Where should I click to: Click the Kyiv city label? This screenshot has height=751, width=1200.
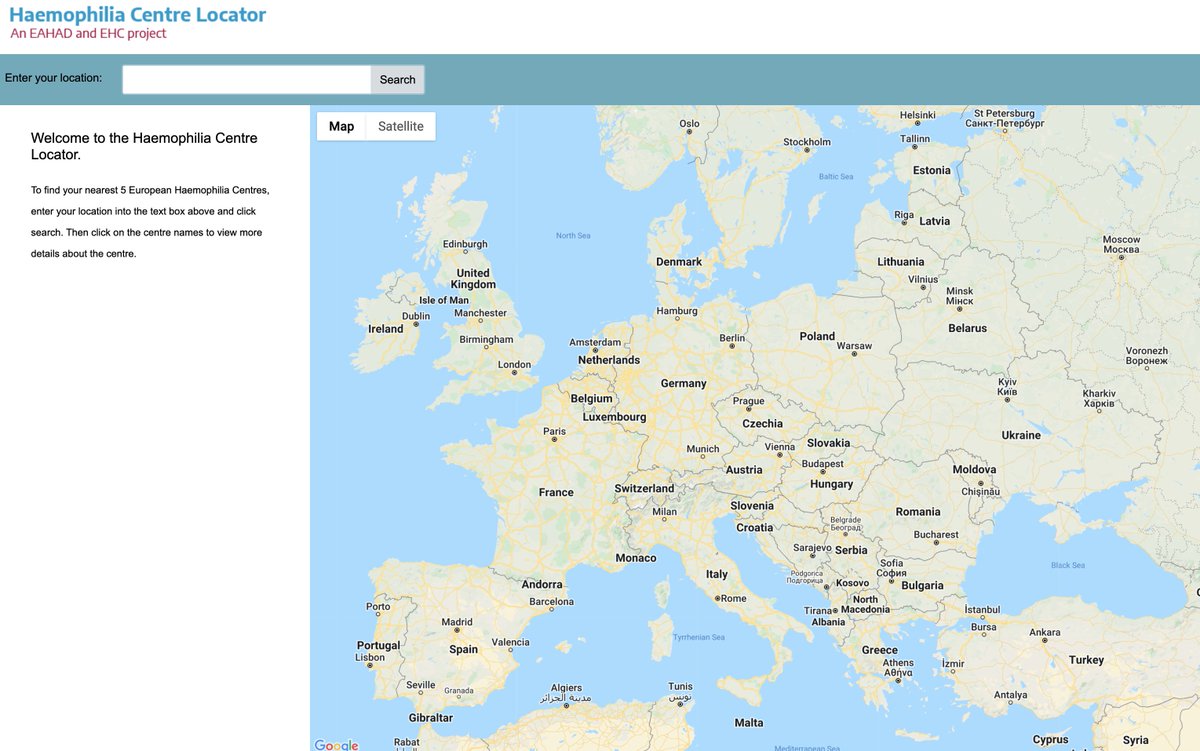coord(1007,388)
